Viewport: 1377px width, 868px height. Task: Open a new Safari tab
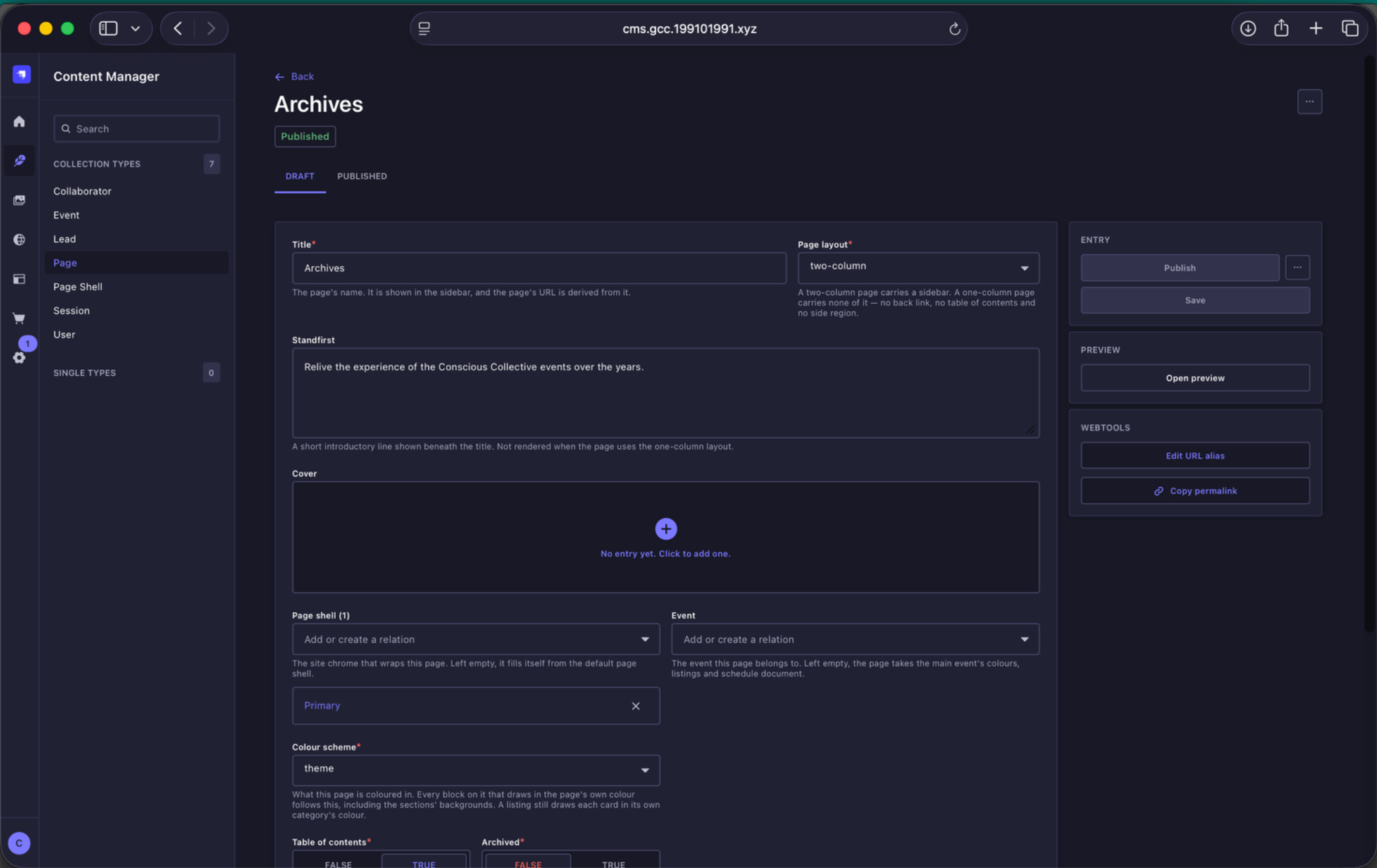point(1315,28)
